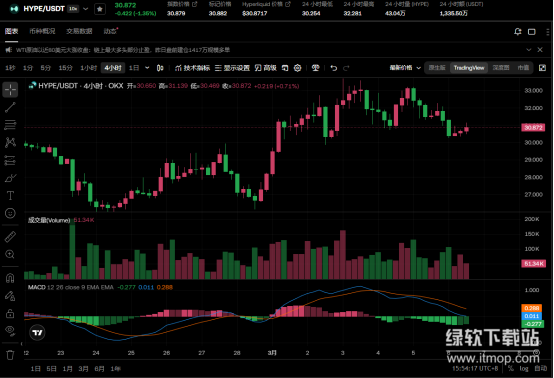
Task: Switch to the 币种概况 tab
Action: point(42,31)
